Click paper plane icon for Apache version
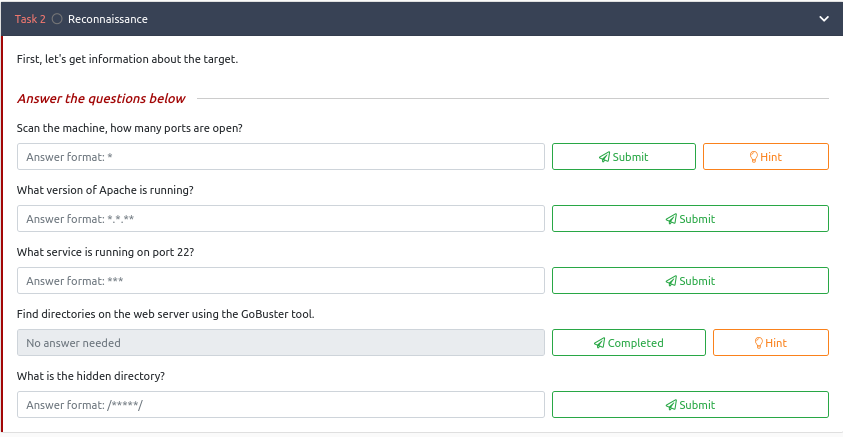The height and width of the screenshot is (437, 843). pyautogui.click(x=671, y=219)
